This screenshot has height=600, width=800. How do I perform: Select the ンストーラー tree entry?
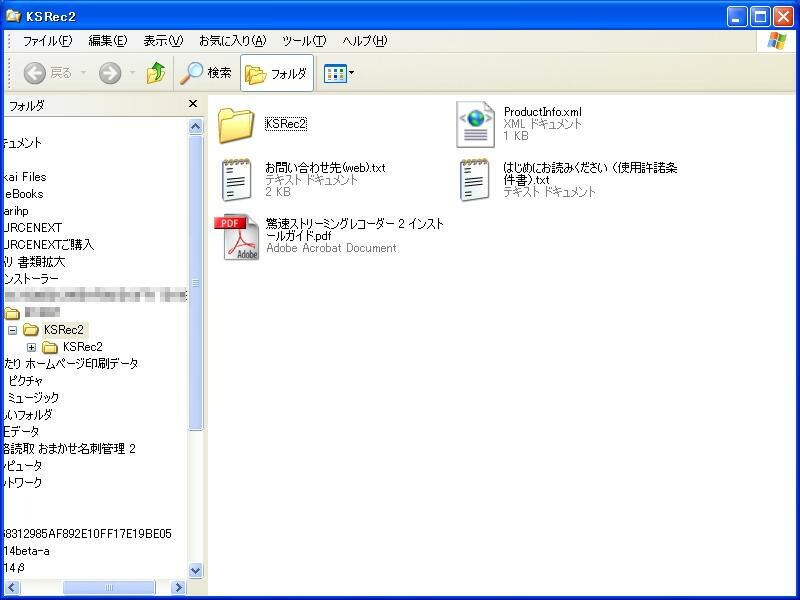(x=31, y=279)
